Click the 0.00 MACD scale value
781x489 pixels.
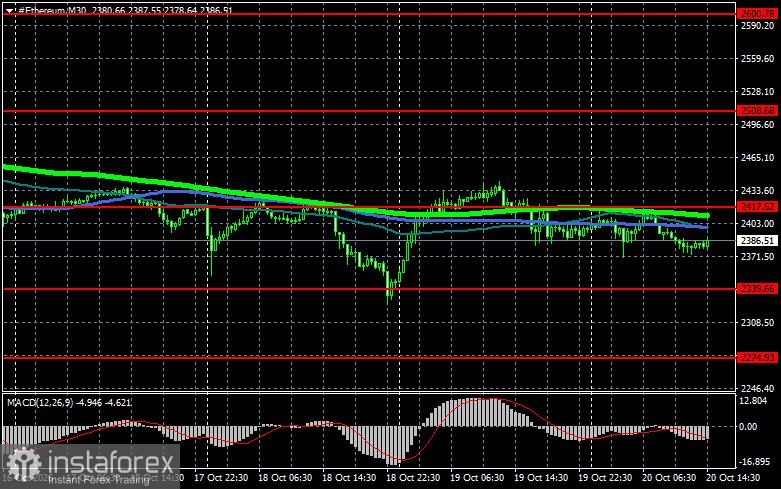tap(749, 426)
